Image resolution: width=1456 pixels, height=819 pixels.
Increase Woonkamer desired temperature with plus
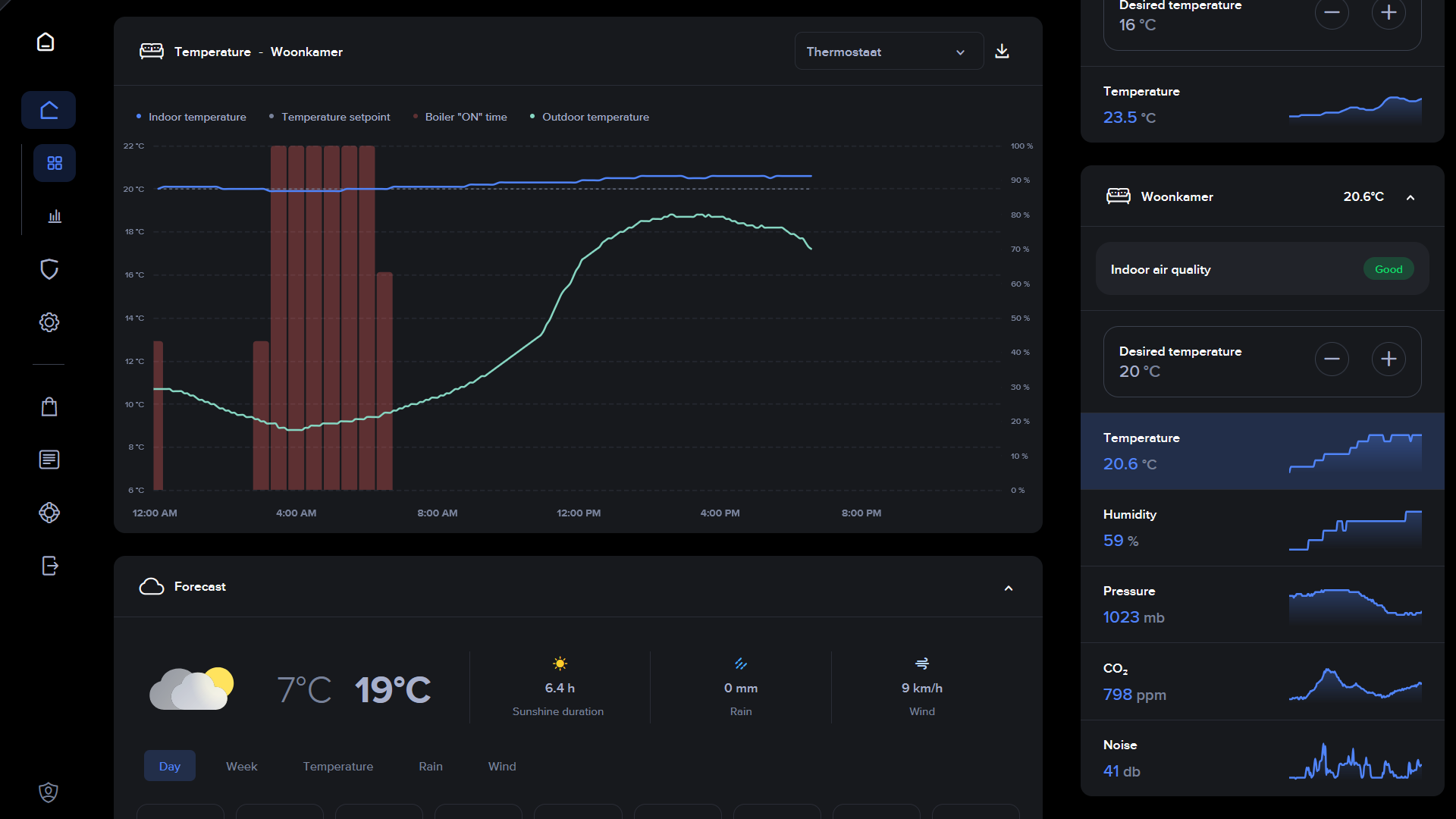coord(1389,359)
